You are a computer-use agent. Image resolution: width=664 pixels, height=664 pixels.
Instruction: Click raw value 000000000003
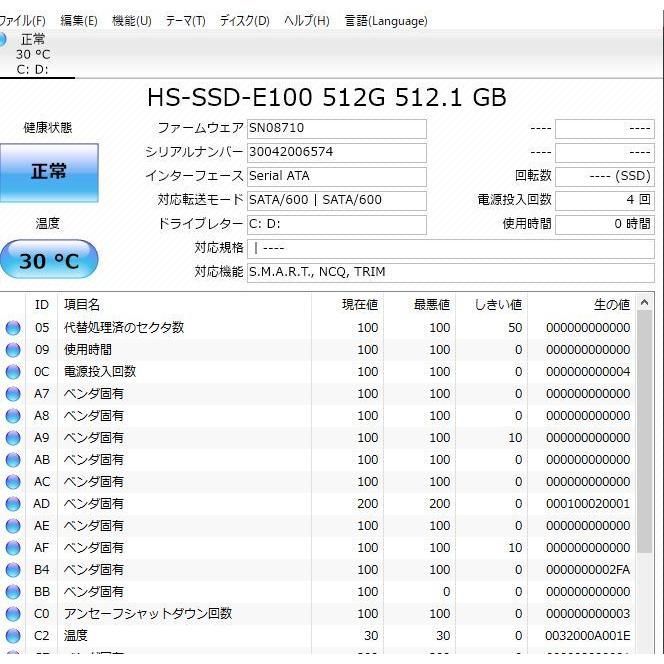[x=588, y=614]
